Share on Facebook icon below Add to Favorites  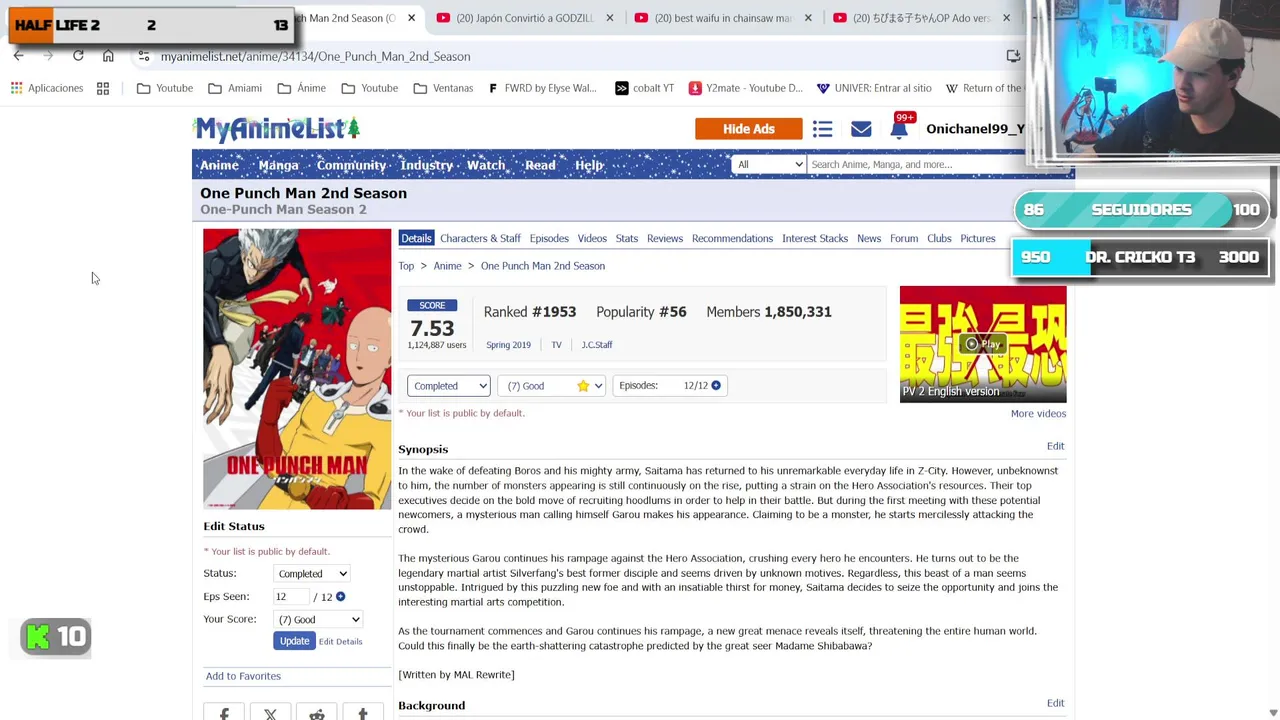[x=224, y=714]
